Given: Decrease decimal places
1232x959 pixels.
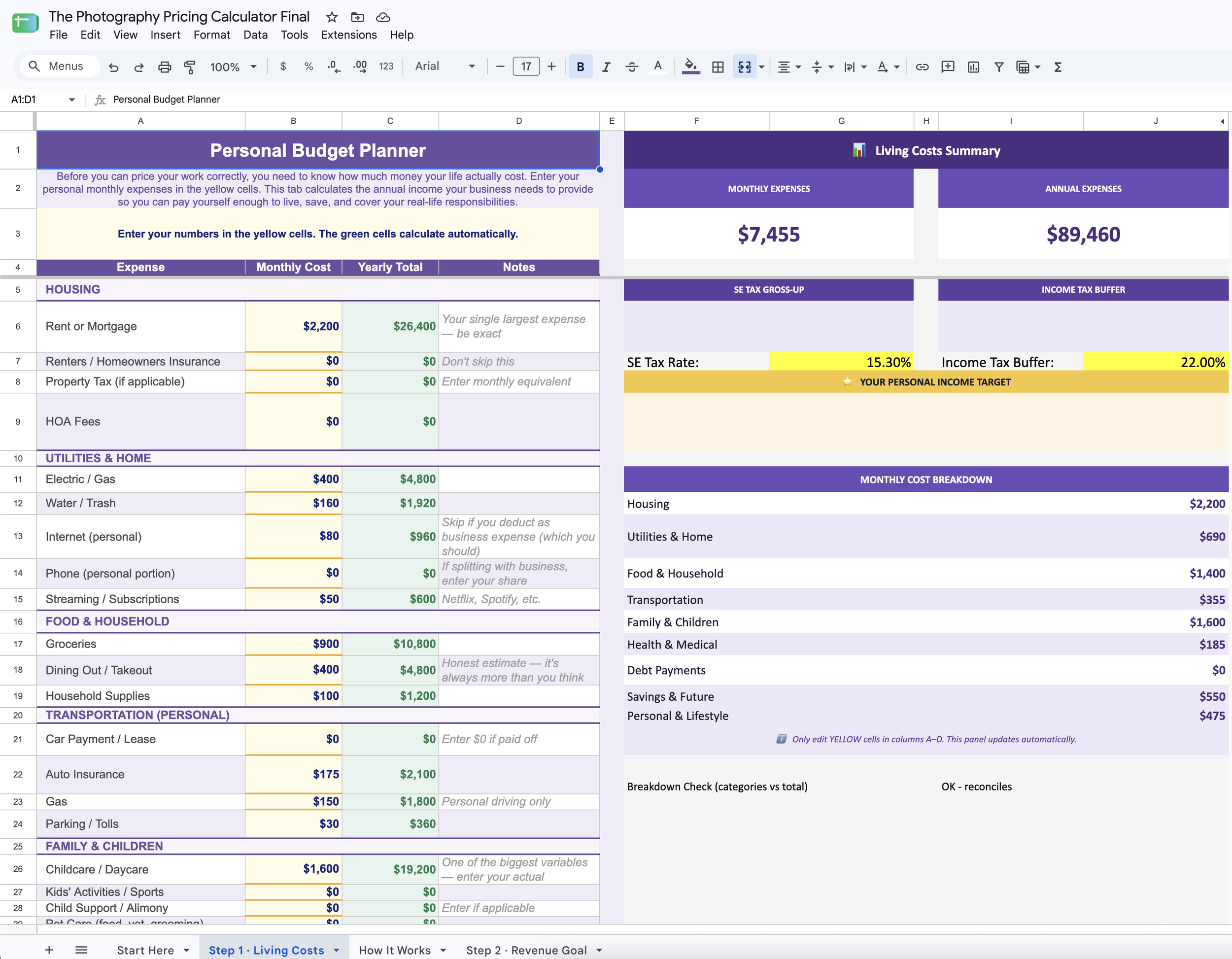Looking at the screenshot, I should point(334,67).
